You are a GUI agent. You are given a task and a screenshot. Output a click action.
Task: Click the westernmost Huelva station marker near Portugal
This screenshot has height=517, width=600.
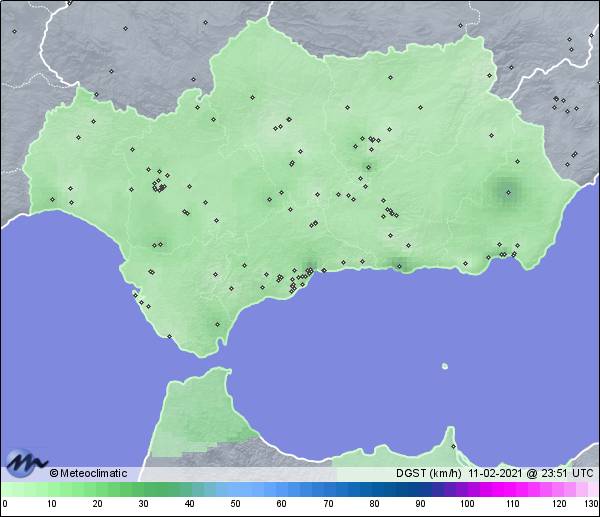[x=52, y=199]
